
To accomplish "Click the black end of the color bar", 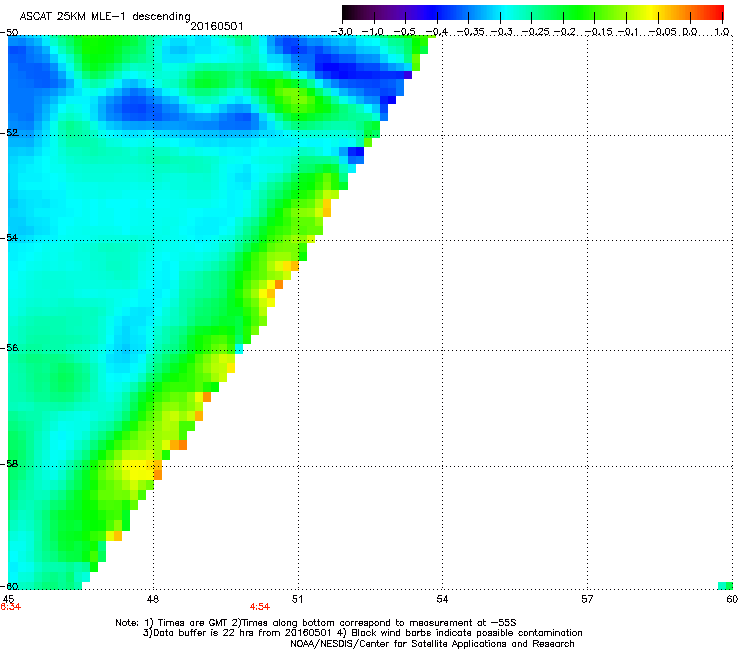I will (x=349, y=12).
